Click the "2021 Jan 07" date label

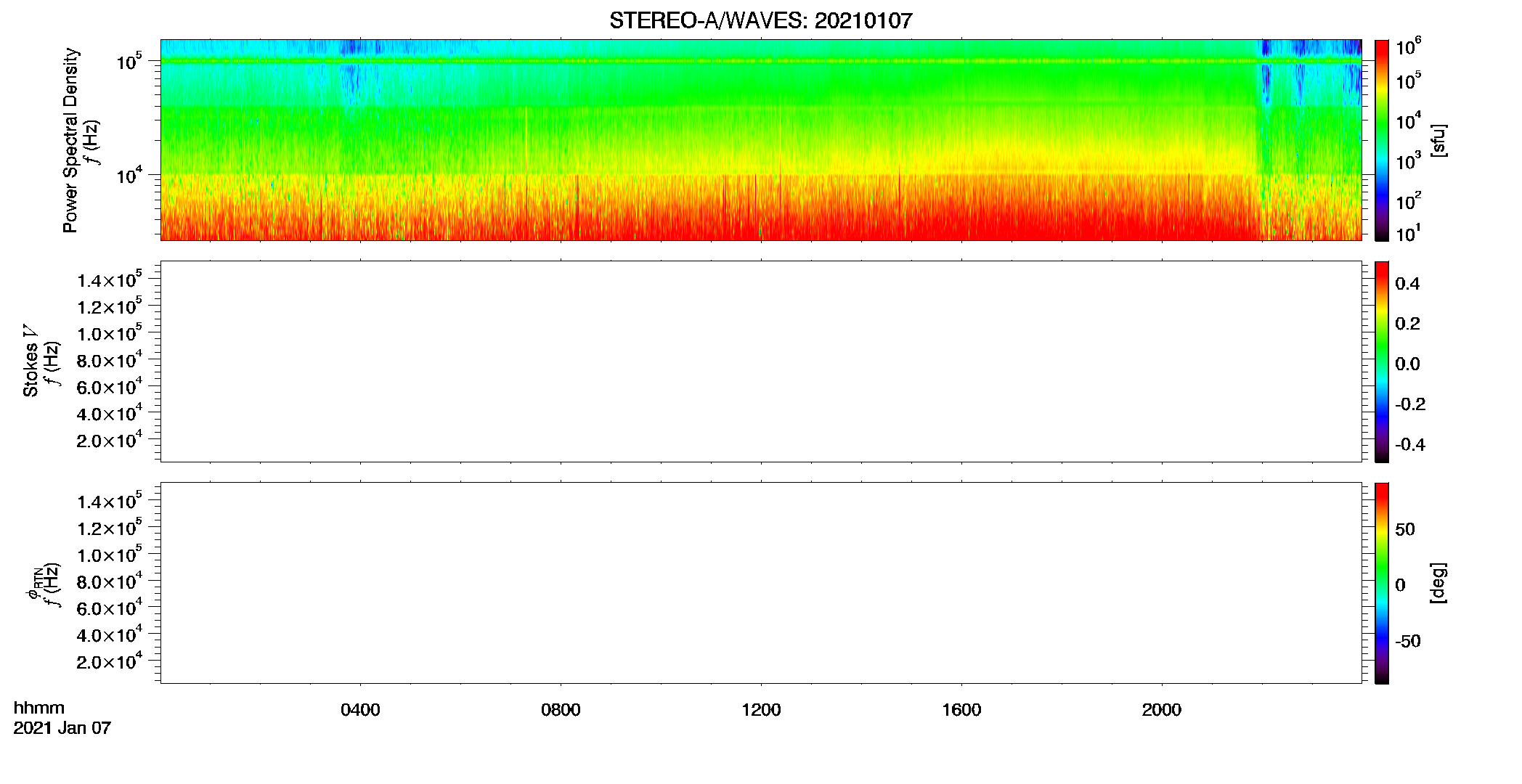pyautogui.click(x=62, y=728)
